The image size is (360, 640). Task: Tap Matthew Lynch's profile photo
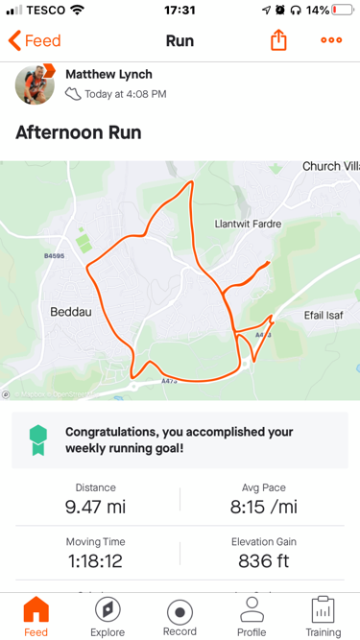click(35, 85)
